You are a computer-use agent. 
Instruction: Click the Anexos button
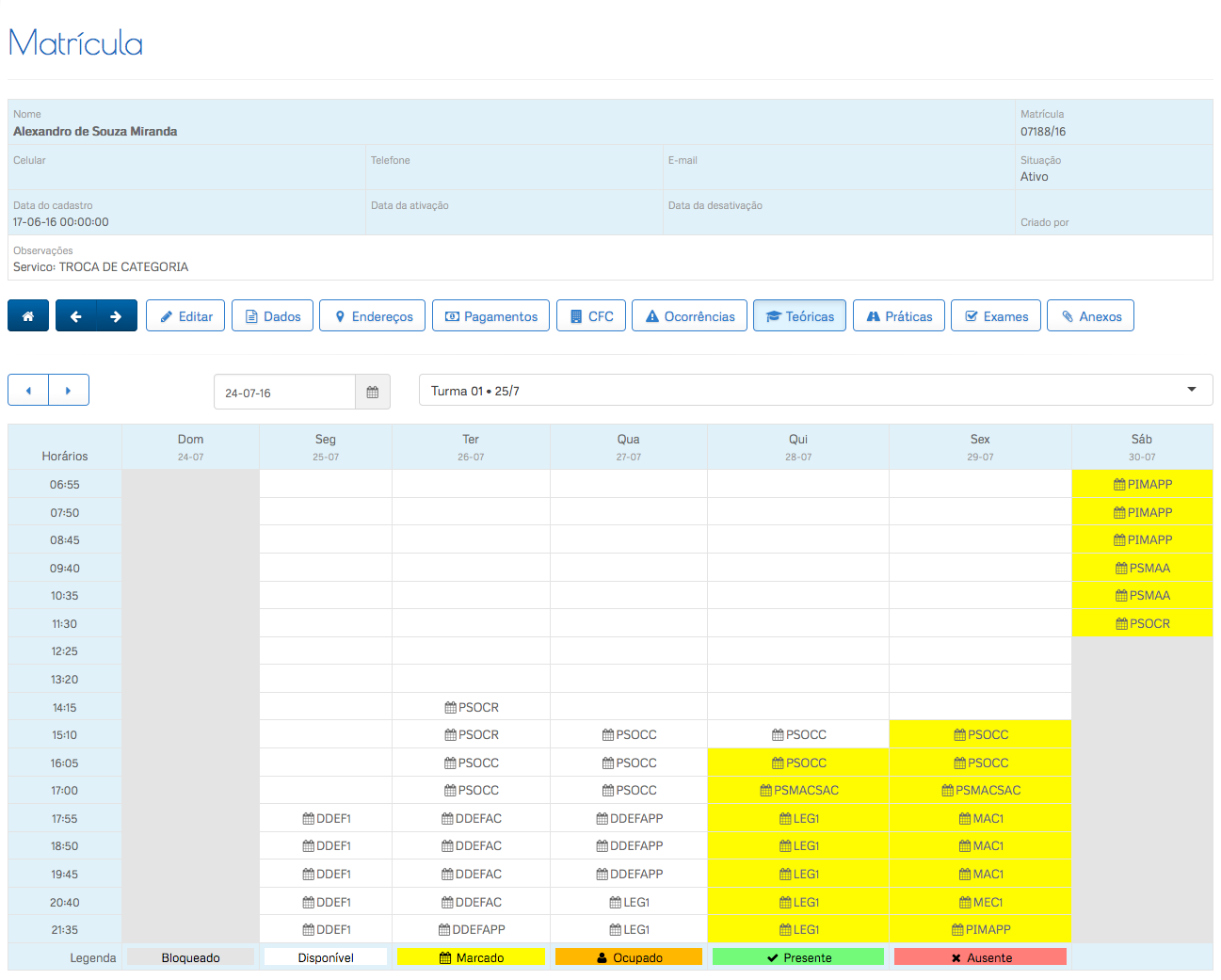pyautogui.click(x=1090, y=316)
